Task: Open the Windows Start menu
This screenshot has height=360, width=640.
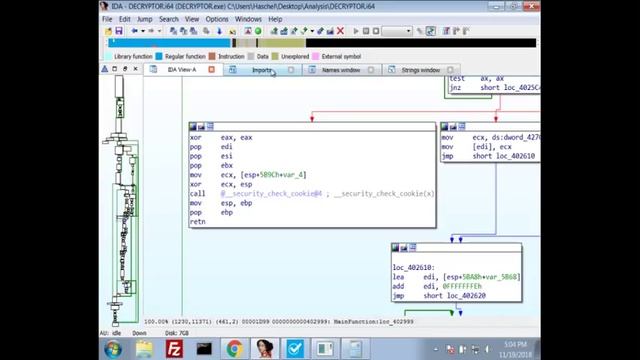Action: 113,349
